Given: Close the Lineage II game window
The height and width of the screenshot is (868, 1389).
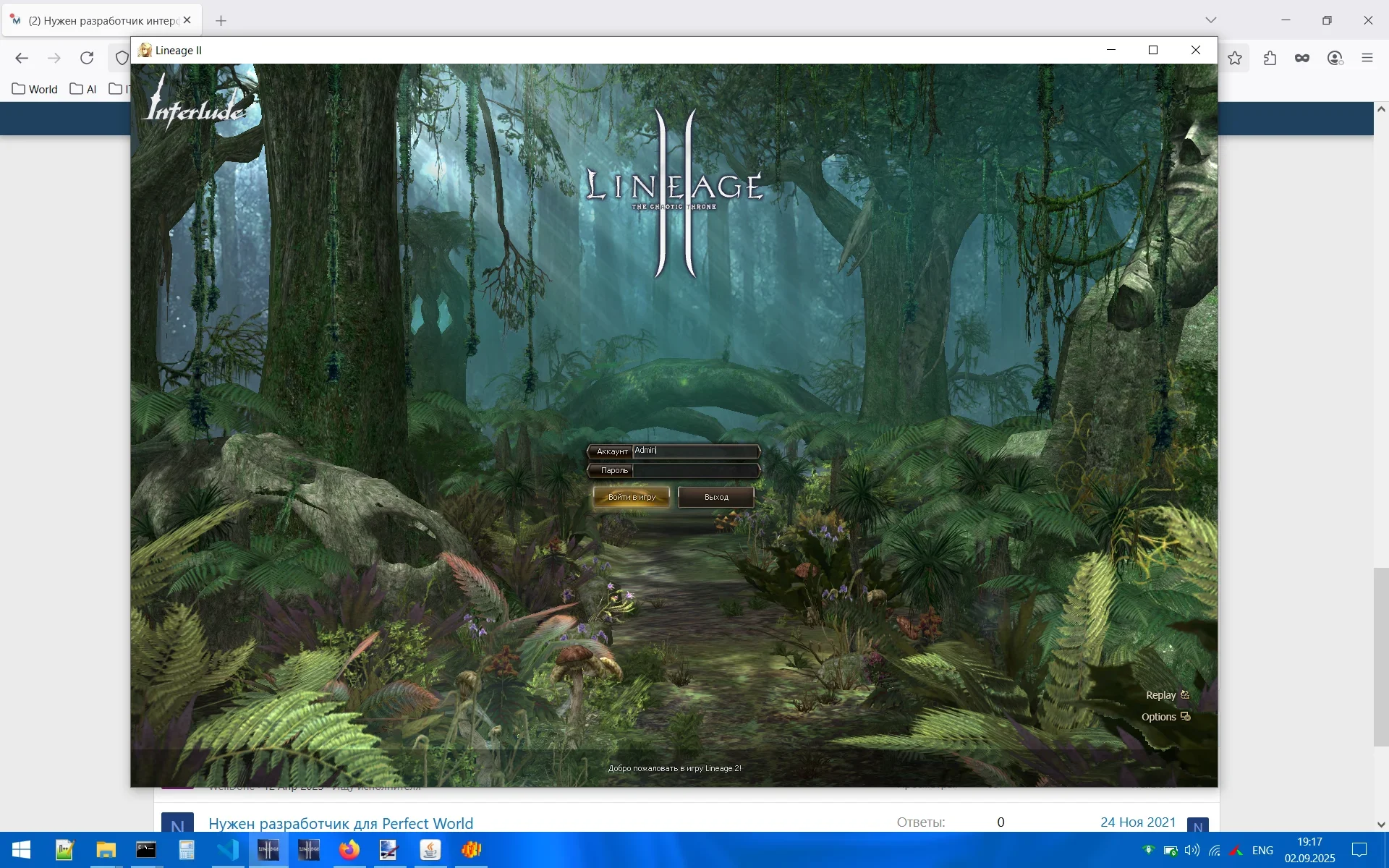Looking at the screenshot, I should 1196,50.
